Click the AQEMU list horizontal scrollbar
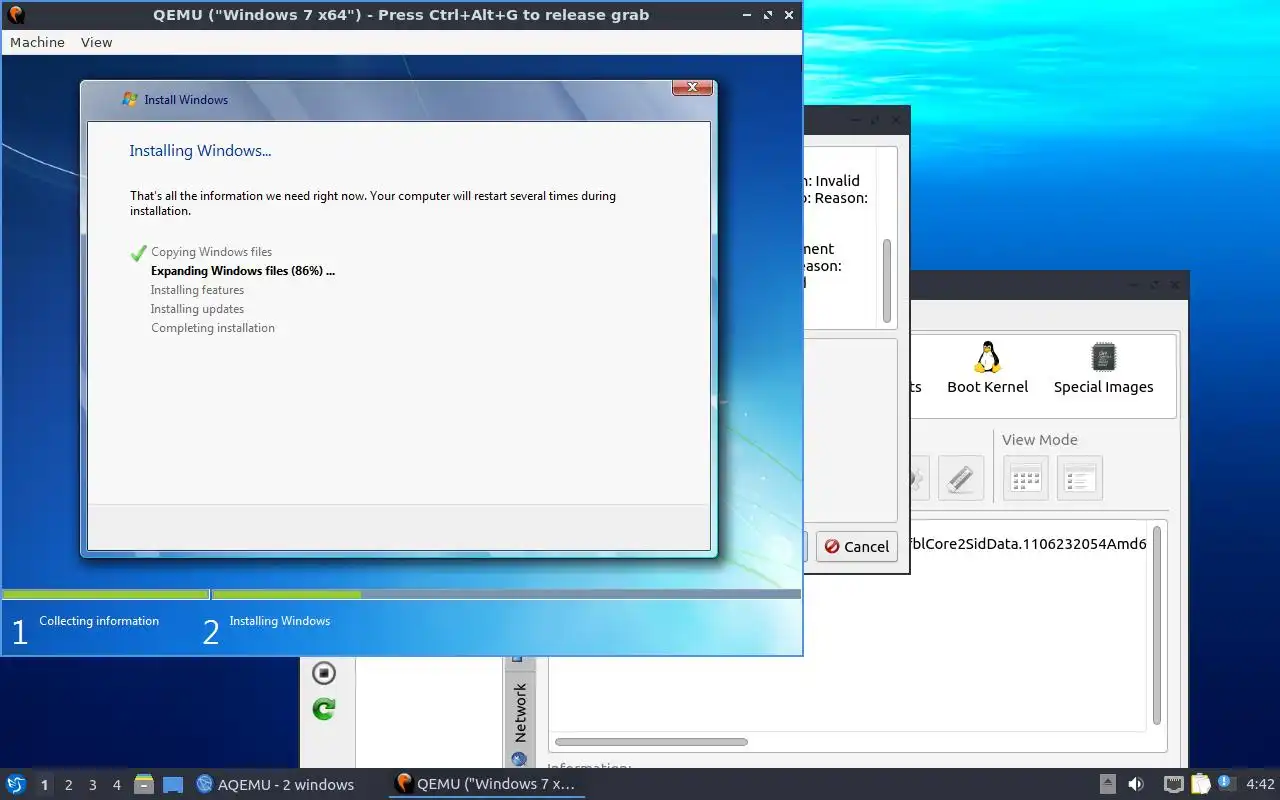Screen dimensions: 1280x800 pyautogui.click(x=651, y=742)
